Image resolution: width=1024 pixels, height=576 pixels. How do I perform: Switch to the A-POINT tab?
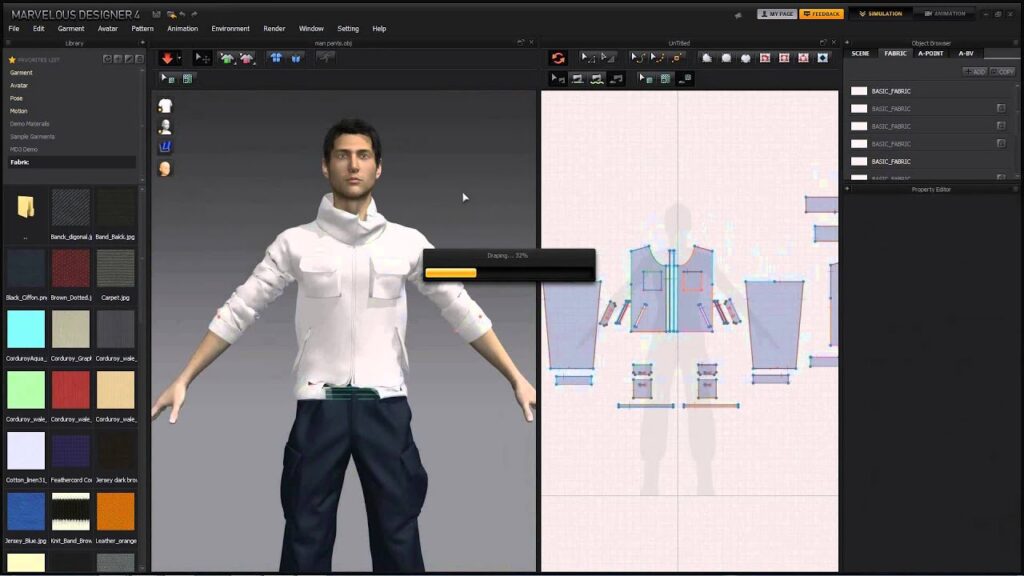931,53
